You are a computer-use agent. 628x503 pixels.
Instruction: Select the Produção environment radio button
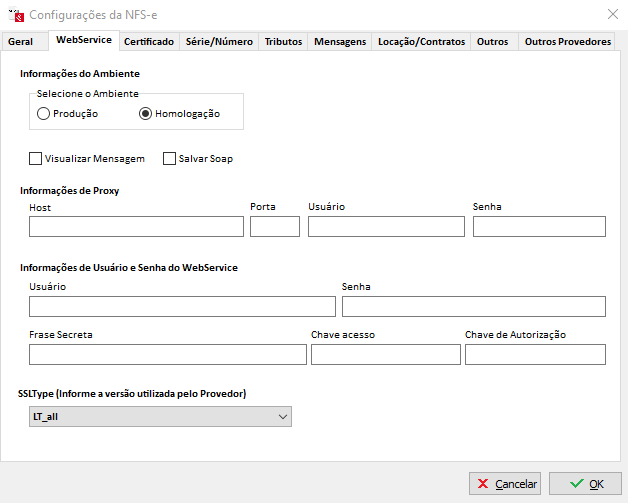(43, 114)
